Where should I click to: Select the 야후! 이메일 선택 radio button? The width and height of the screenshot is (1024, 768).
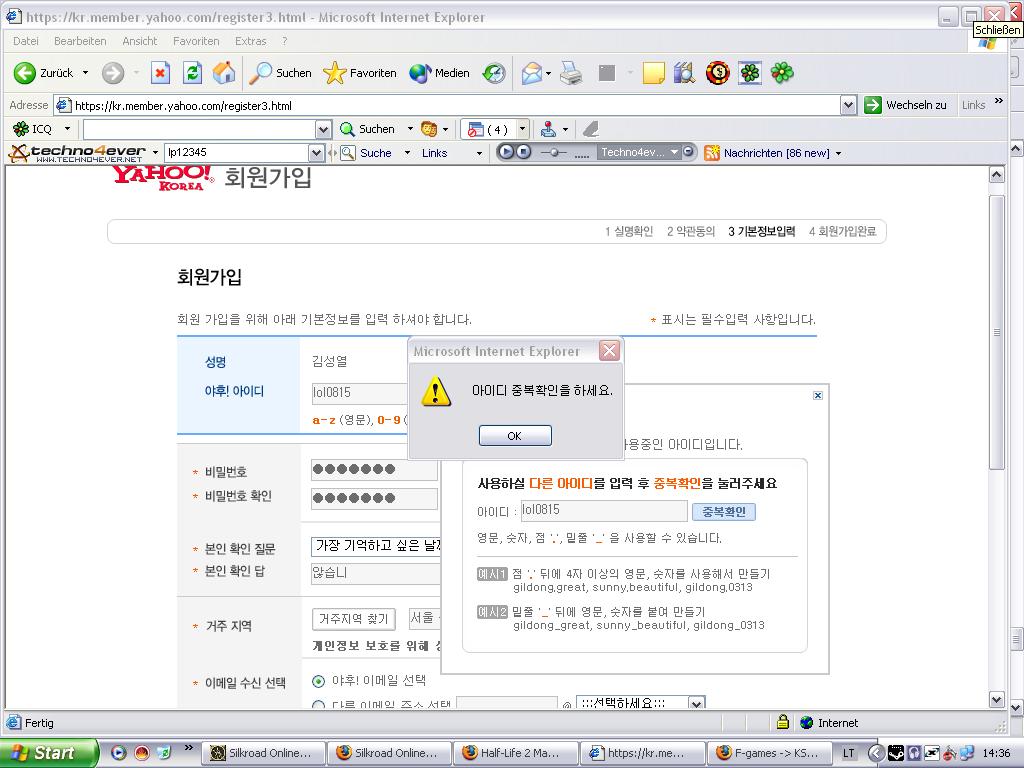tap(319, 681)
